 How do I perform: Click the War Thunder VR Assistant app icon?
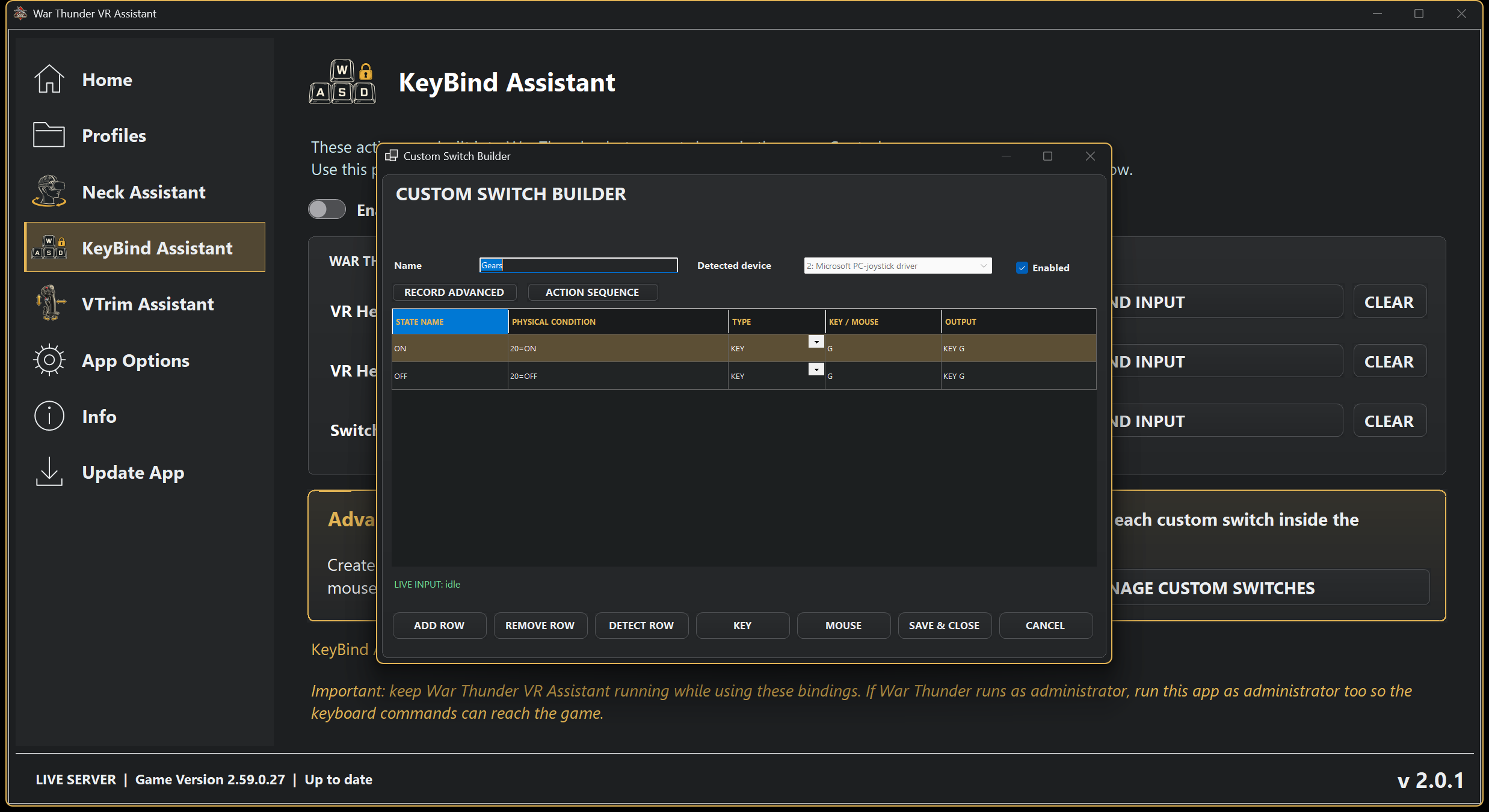20,13
